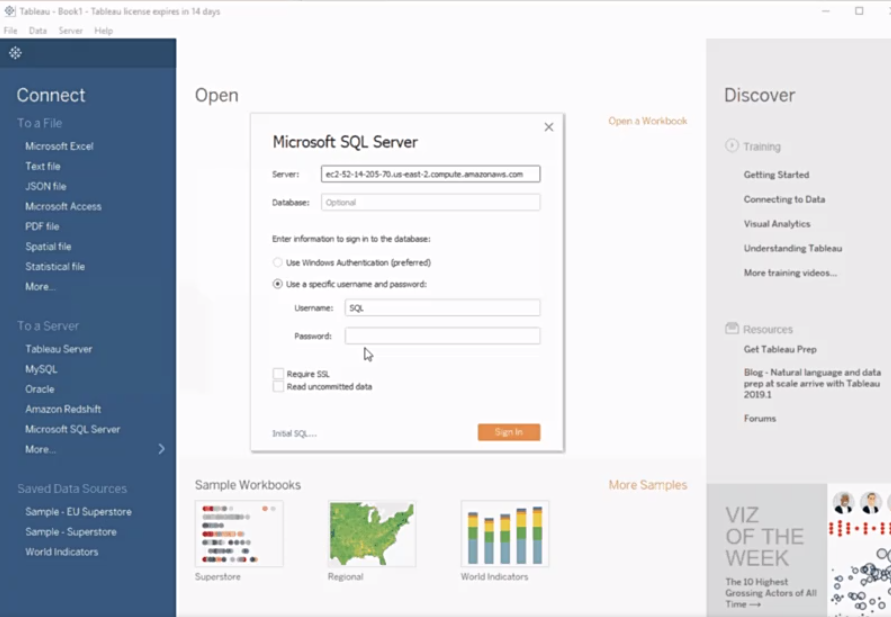891x617 pixels.
Task: Open Getting Started training video
Action: pyautogui.click(x=776, y=174)
